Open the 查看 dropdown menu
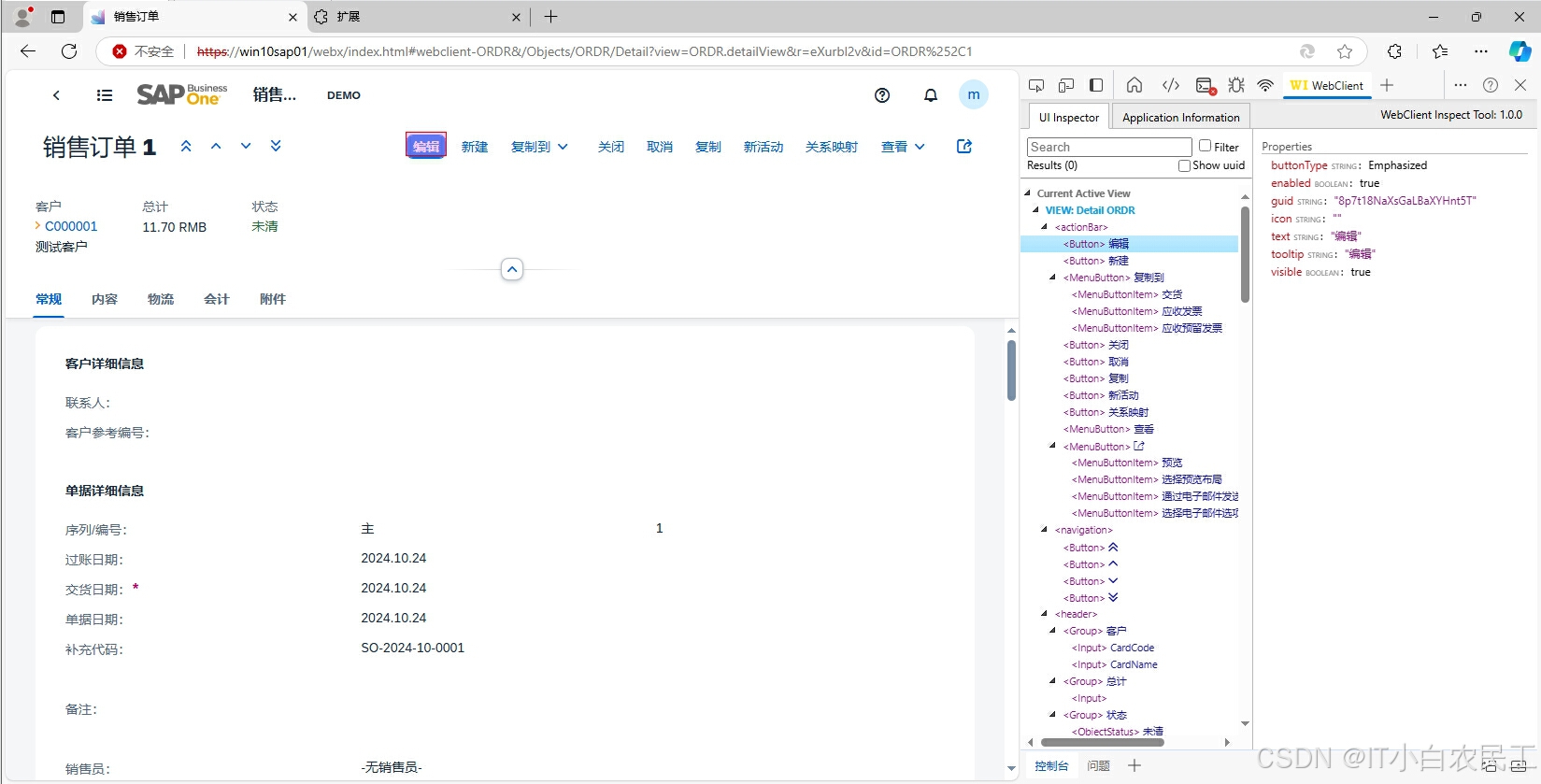The image size is (1541, 784). click(903, 147)
